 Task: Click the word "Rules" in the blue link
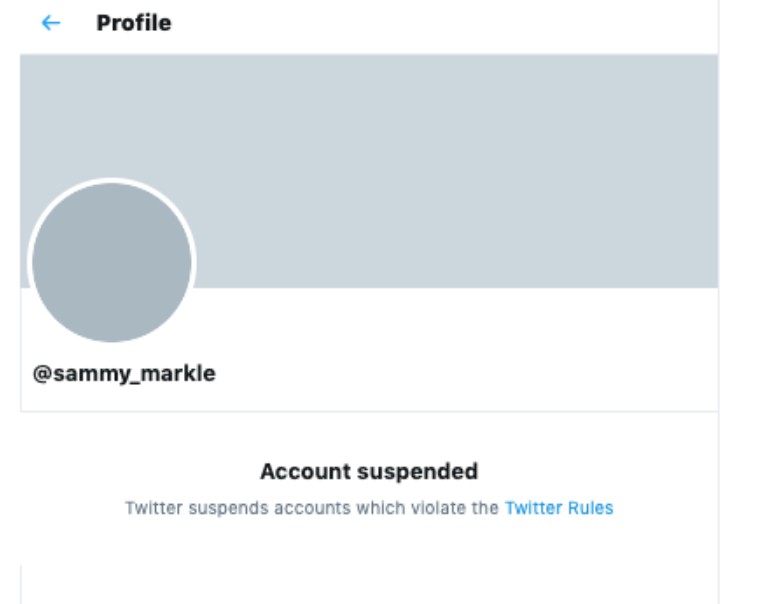point(590,508)
